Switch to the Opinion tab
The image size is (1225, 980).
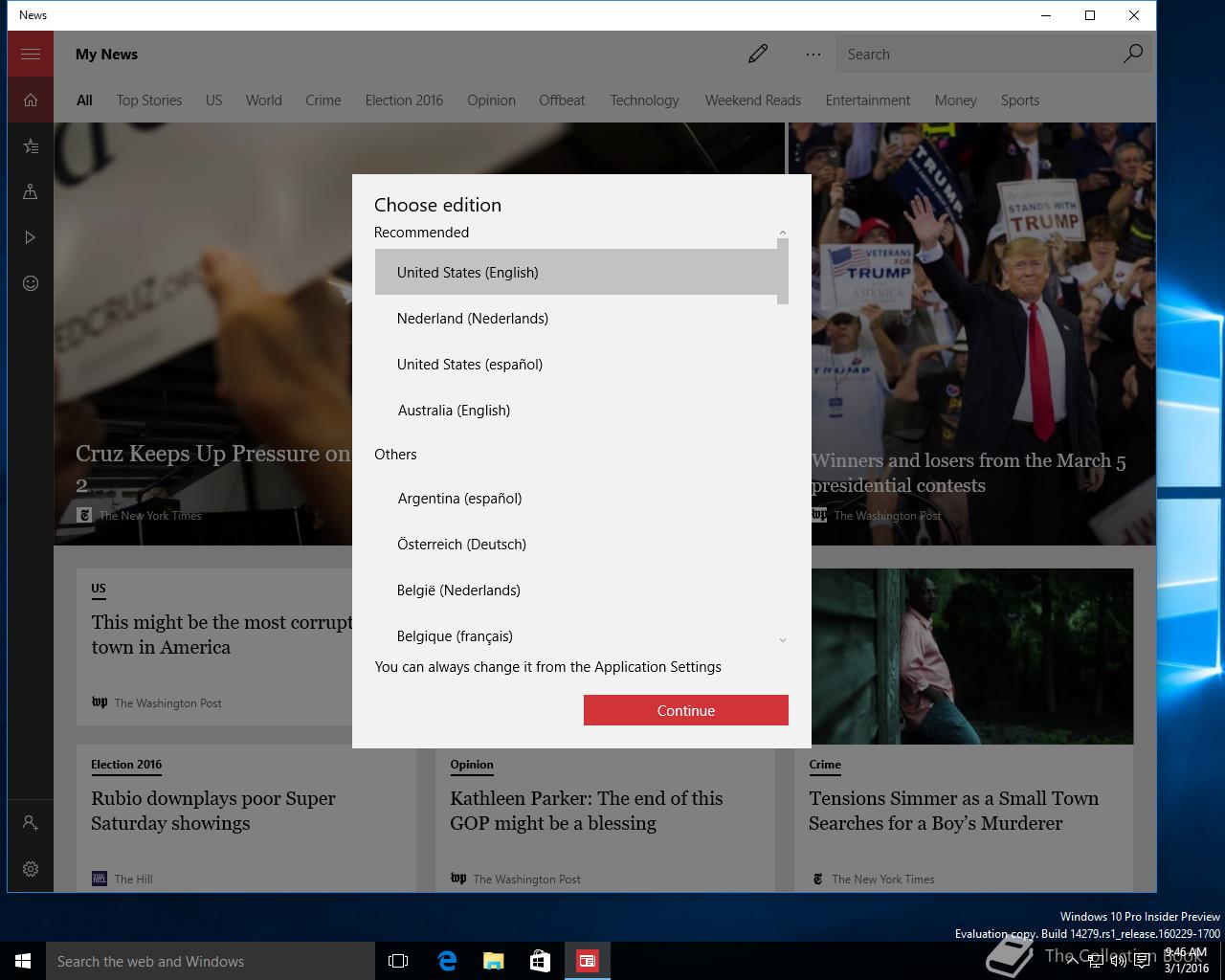tap(491, 100)
